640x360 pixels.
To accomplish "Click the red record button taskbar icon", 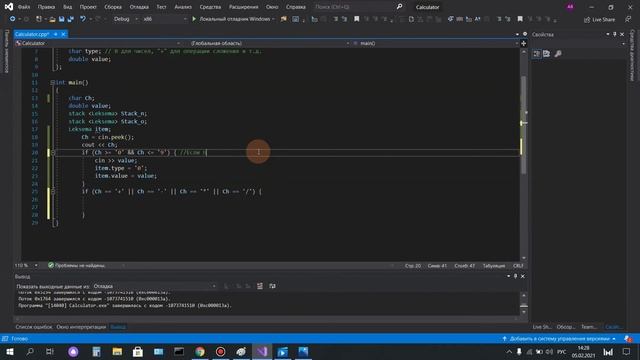I will coord(220,352).
